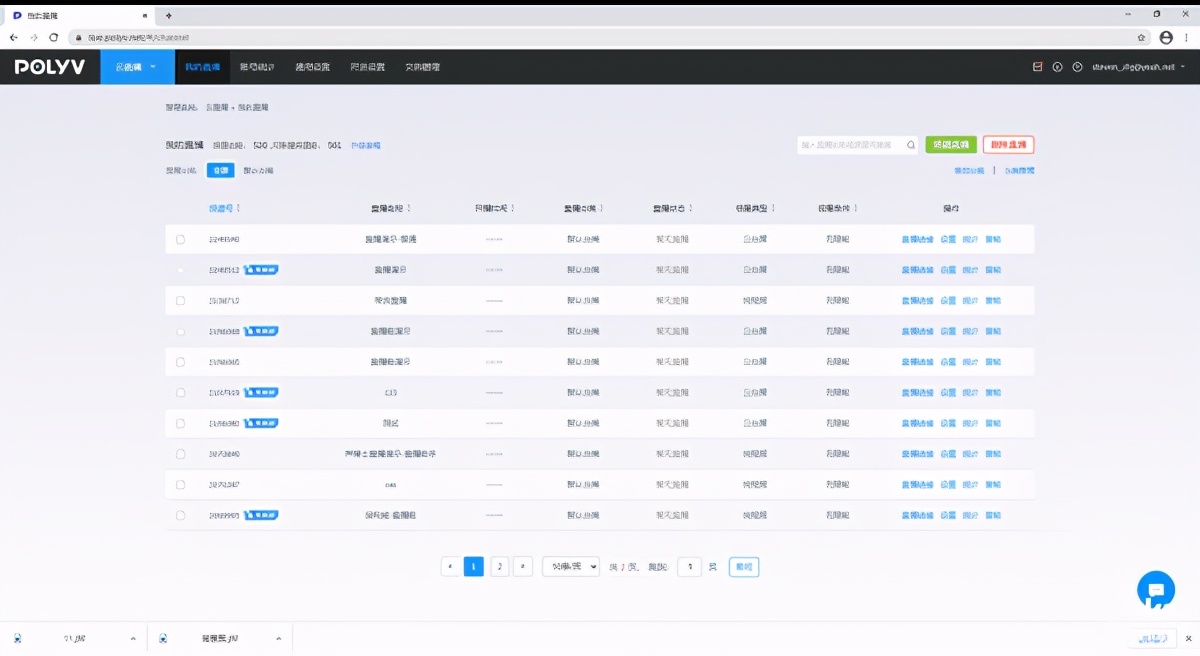Viewport: 1200px width, 656px height.
Task: Bookmark this page with the star icon
Action: point(1142,37)
